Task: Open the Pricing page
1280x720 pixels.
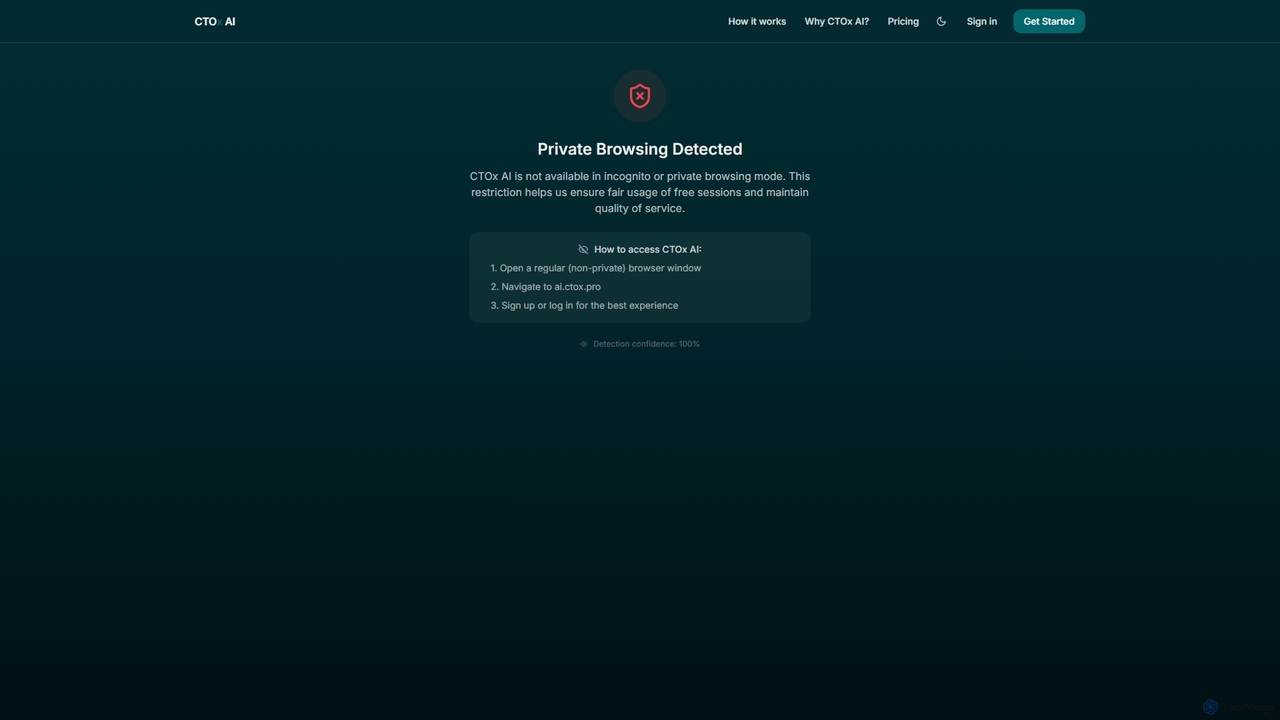Action: coord(903,21)
